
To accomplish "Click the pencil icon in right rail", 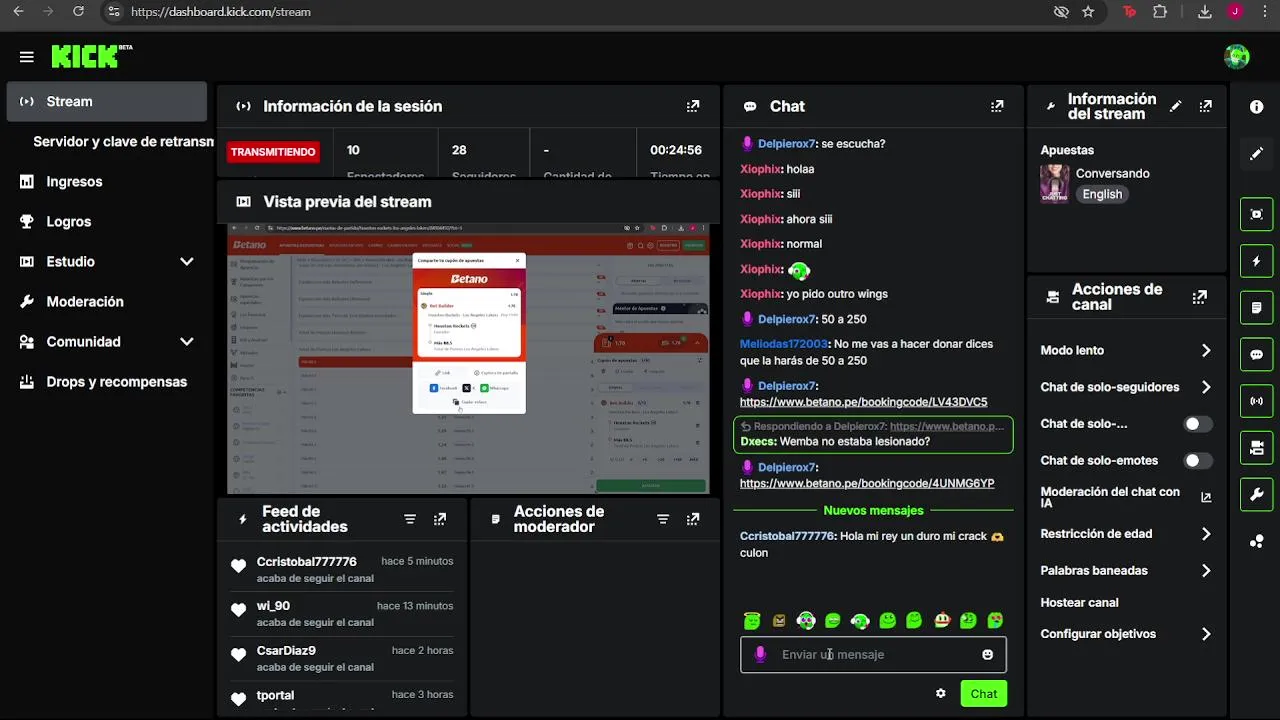I will (x=1256, y=154).
